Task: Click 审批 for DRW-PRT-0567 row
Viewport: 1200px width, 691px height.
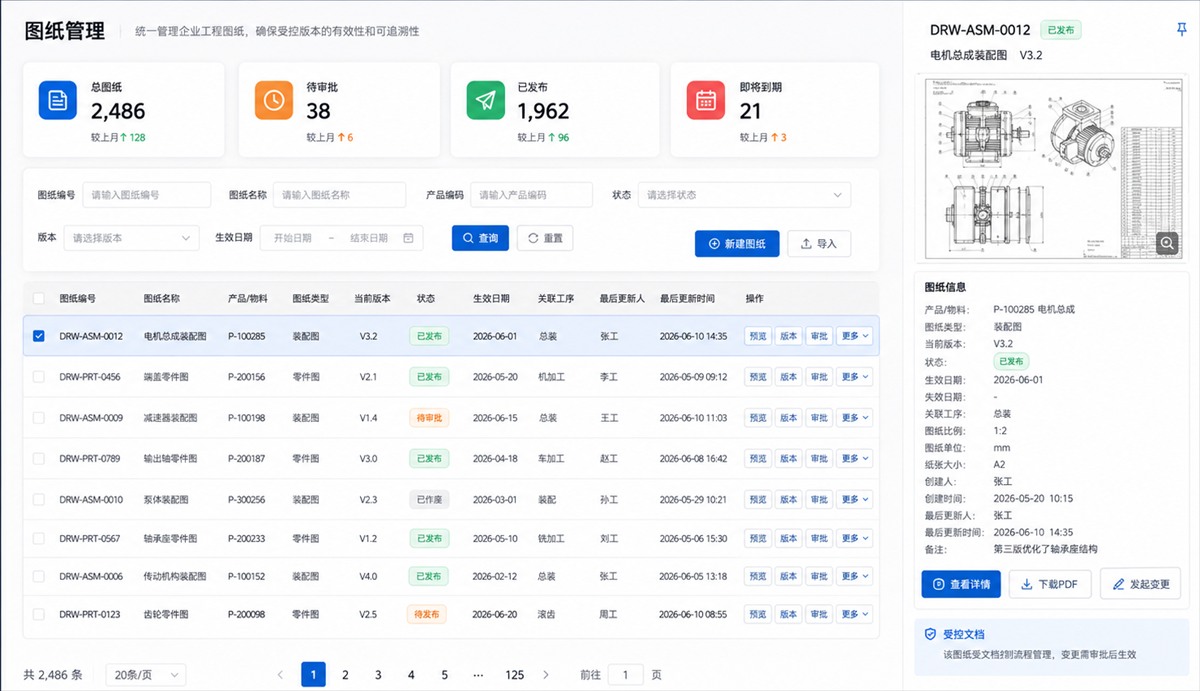Action: (819, 538)
